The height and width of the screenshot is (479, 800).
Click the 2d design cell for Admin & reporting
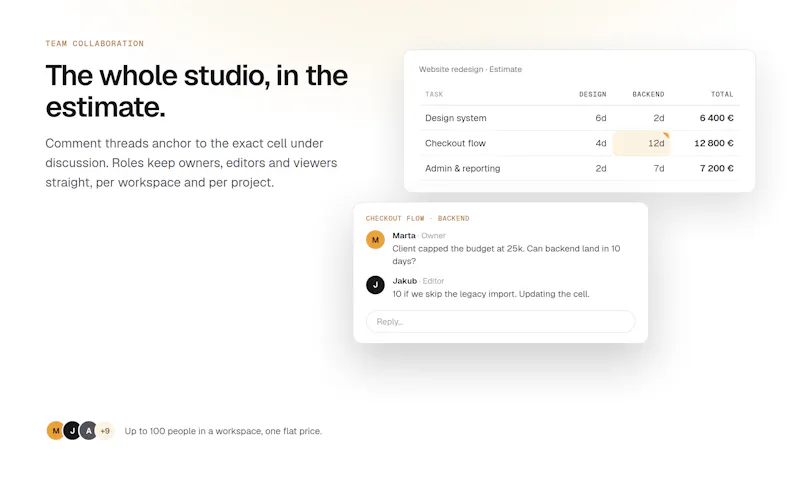coord(601,168)
